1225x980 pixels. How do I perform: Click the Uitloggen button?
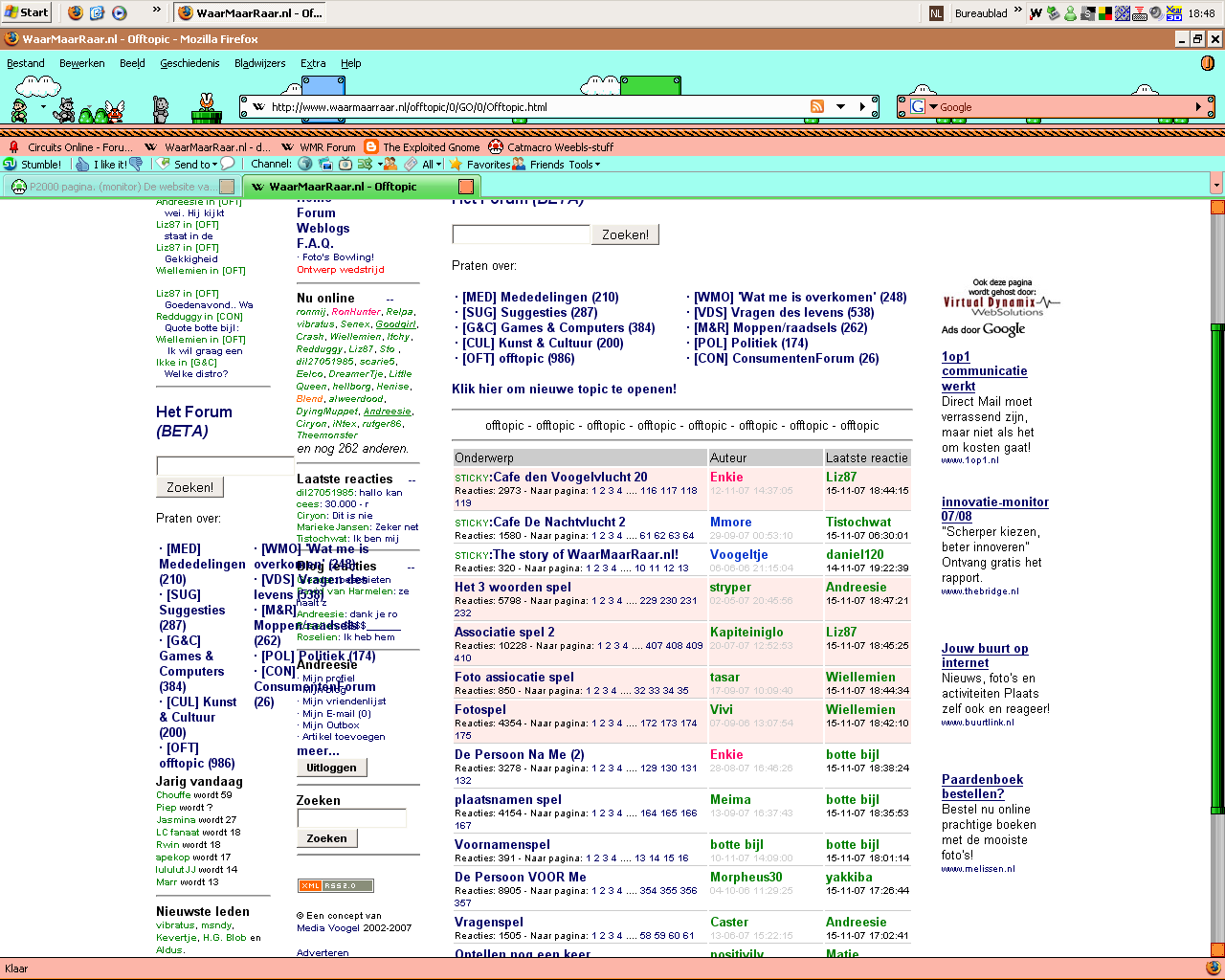point(331,768)
